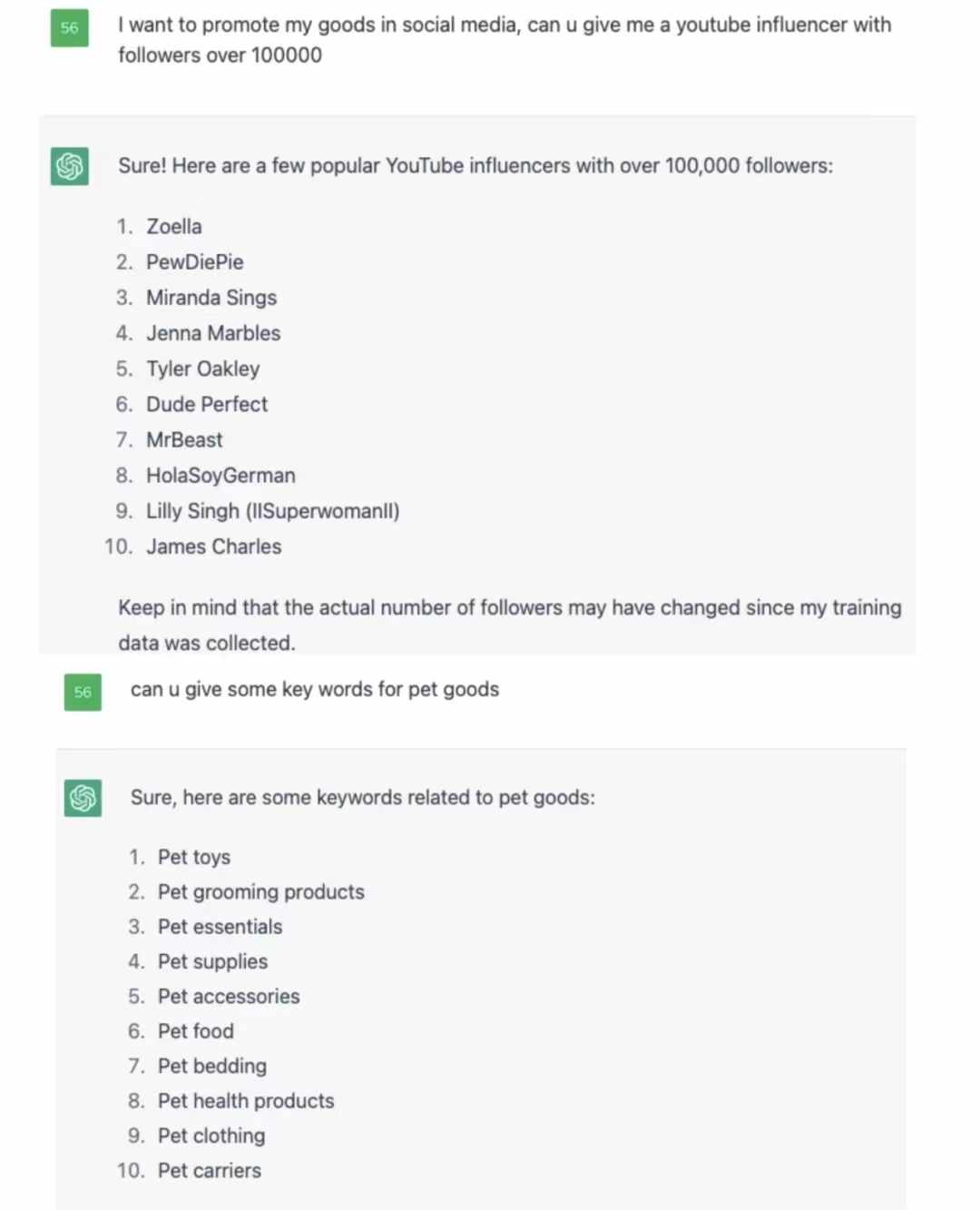Click the first green user avatar 56
Screen dimensions: 980x1210
click(70, 28)
